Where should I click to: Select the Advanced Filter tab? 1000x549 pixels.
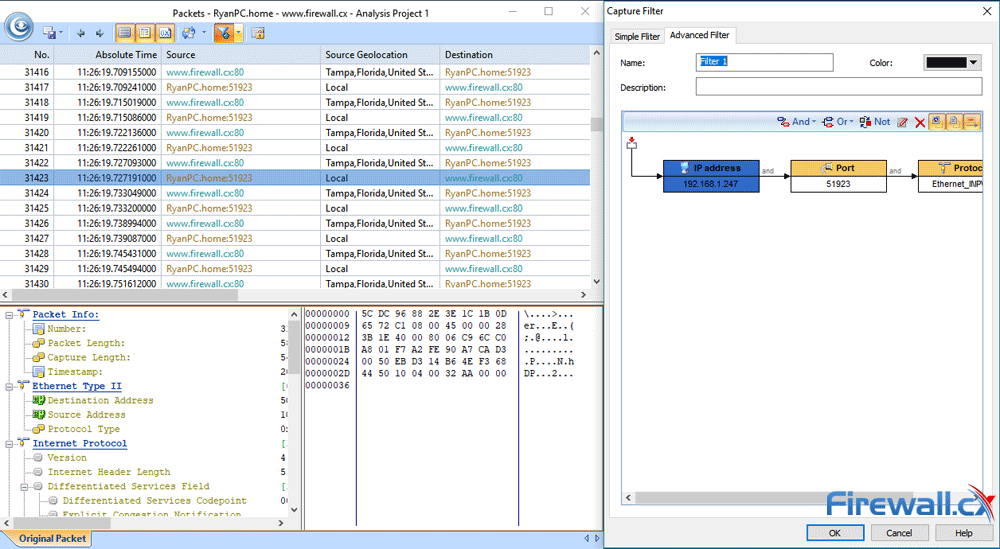[700, 35]
